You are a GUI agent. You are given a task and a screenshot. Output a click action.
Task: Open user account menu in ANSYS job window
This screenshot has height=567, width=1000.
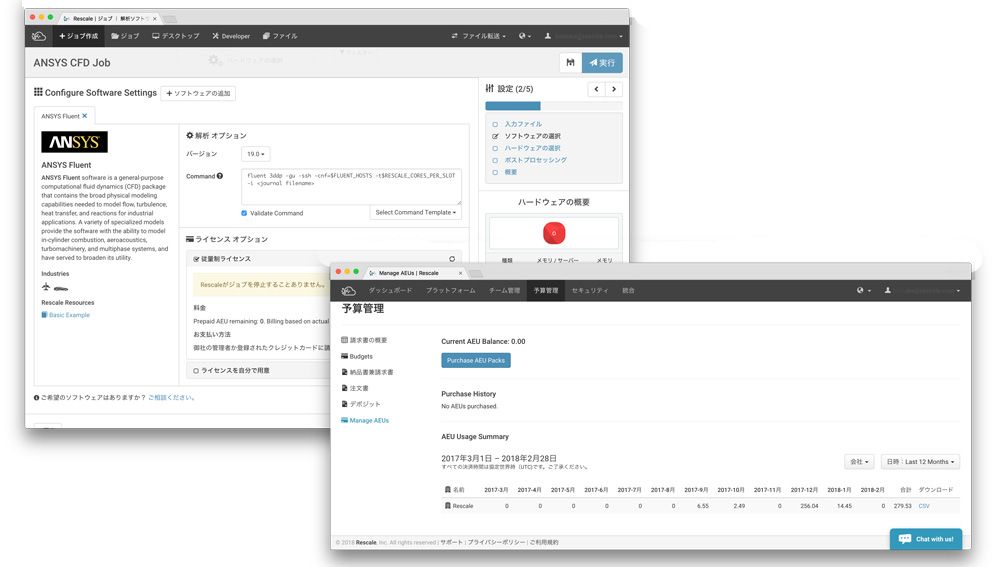583,36
